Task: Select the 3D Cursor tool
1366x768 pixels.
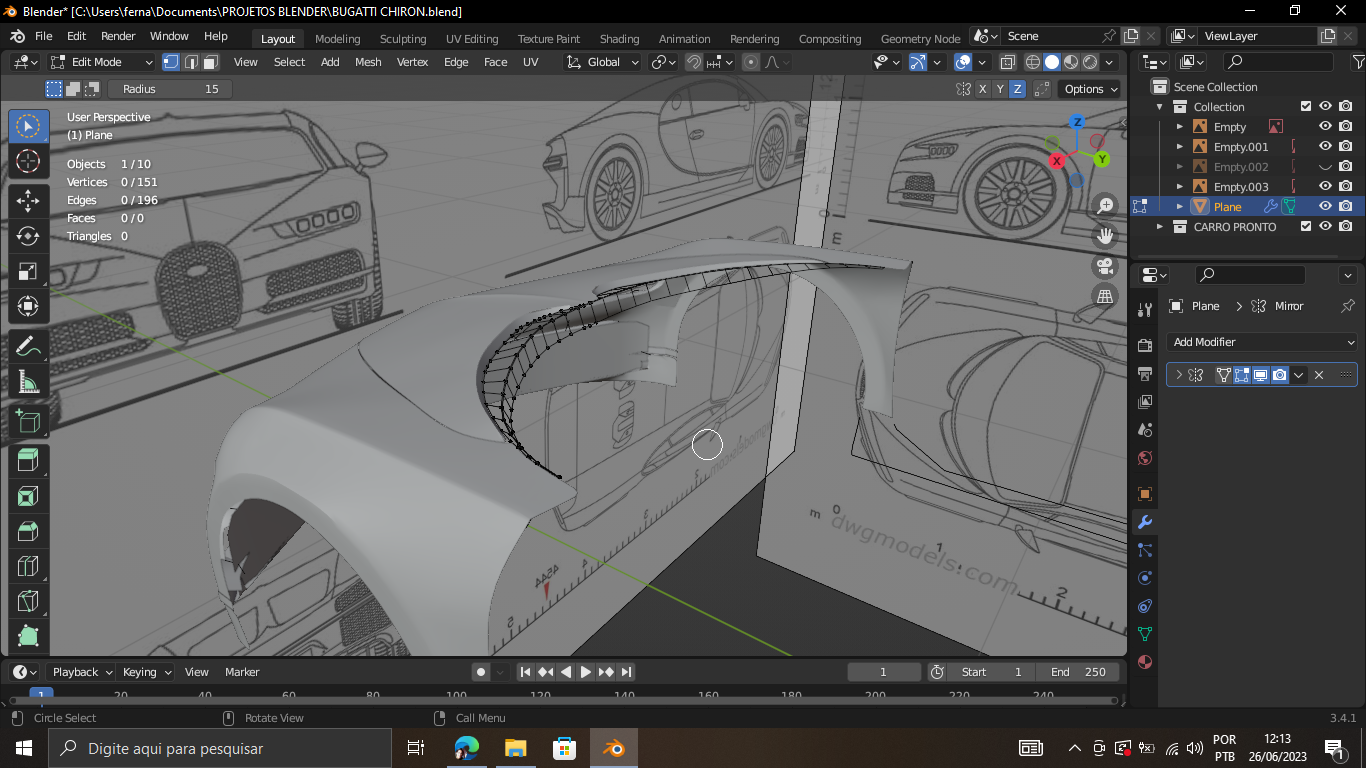Action: 28,162
